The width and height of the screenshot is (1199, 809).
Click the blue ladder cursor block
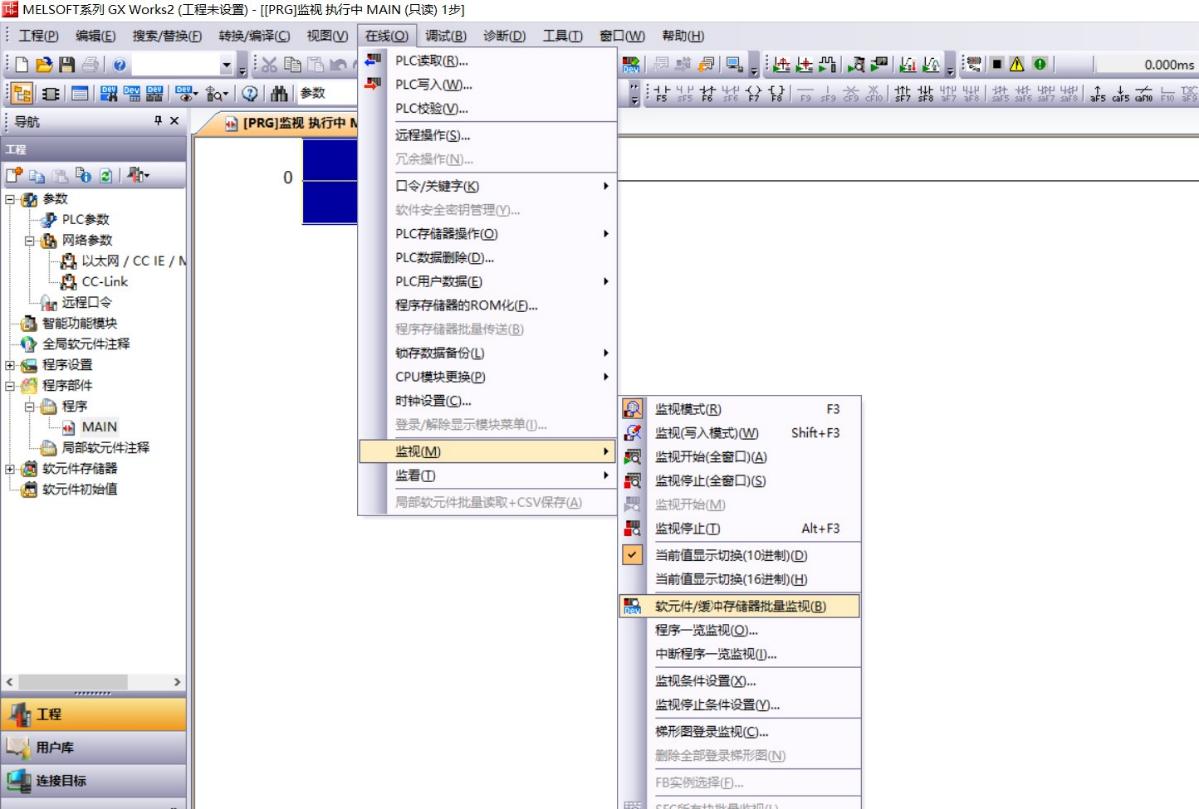(x=330, y=181)
